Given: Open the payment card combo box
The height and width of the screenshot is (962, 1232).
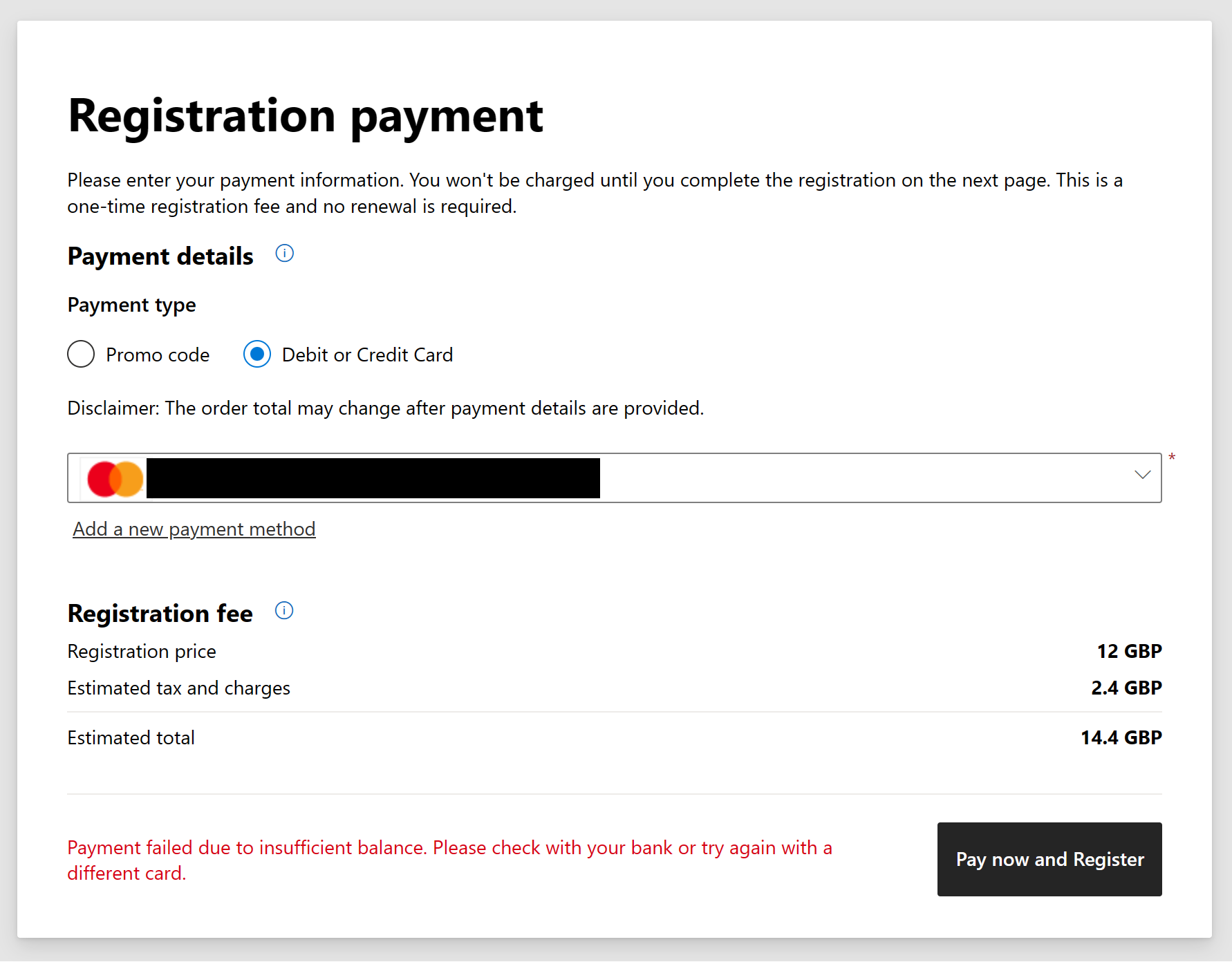Looking at the screenshot, I should coord(614,478).
